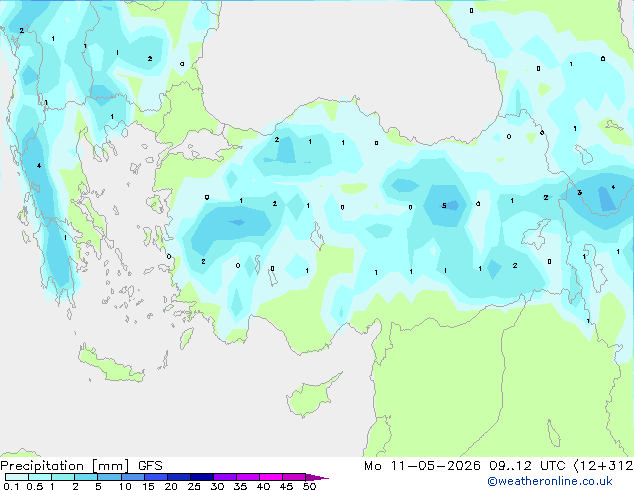The height and width of the screenshot is (490, 634).
Task: Click the blue 15 mm legend swatch
Action: coord(156,477)
